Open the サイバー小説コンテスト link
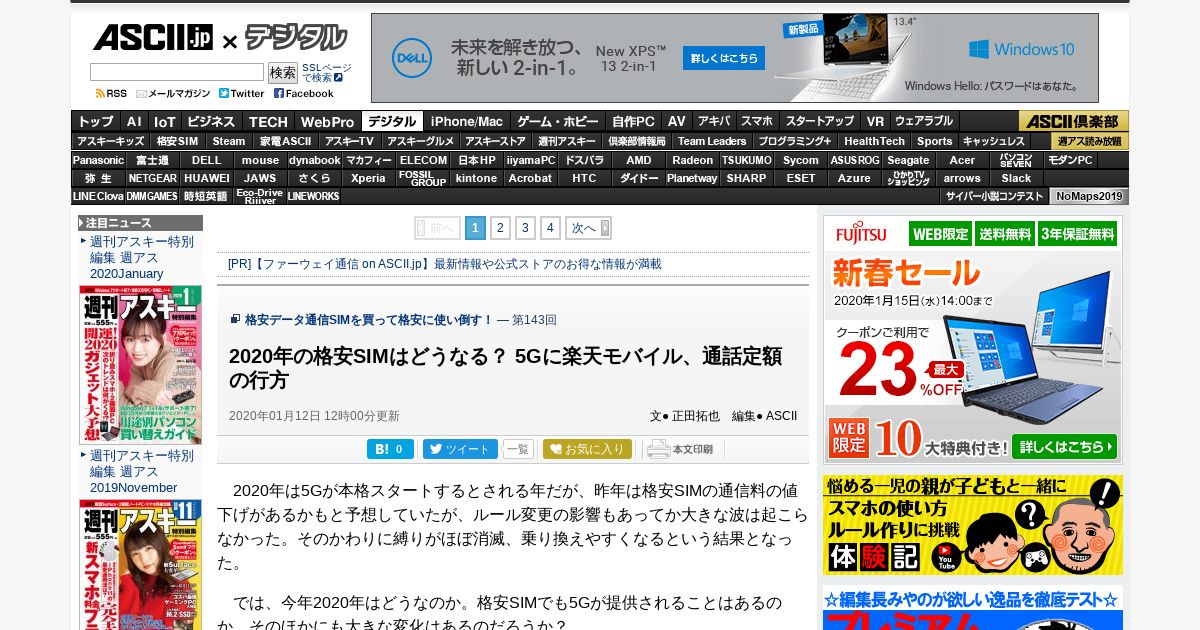 [994, 196]
